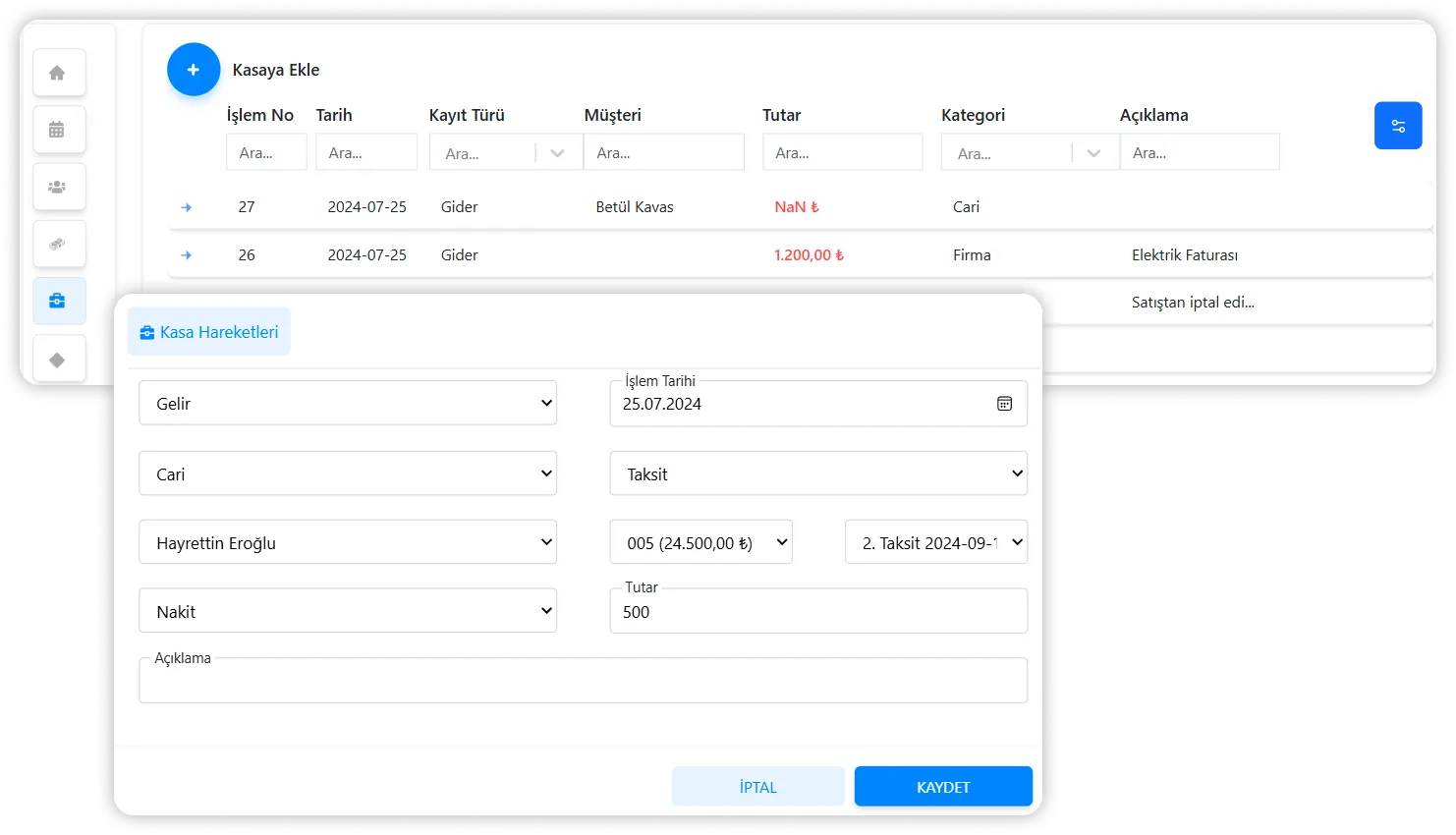Select the briefcase cash register sidebar icon
The height and width of the screenshot is (835, 1456).
[x=58, y=302]
